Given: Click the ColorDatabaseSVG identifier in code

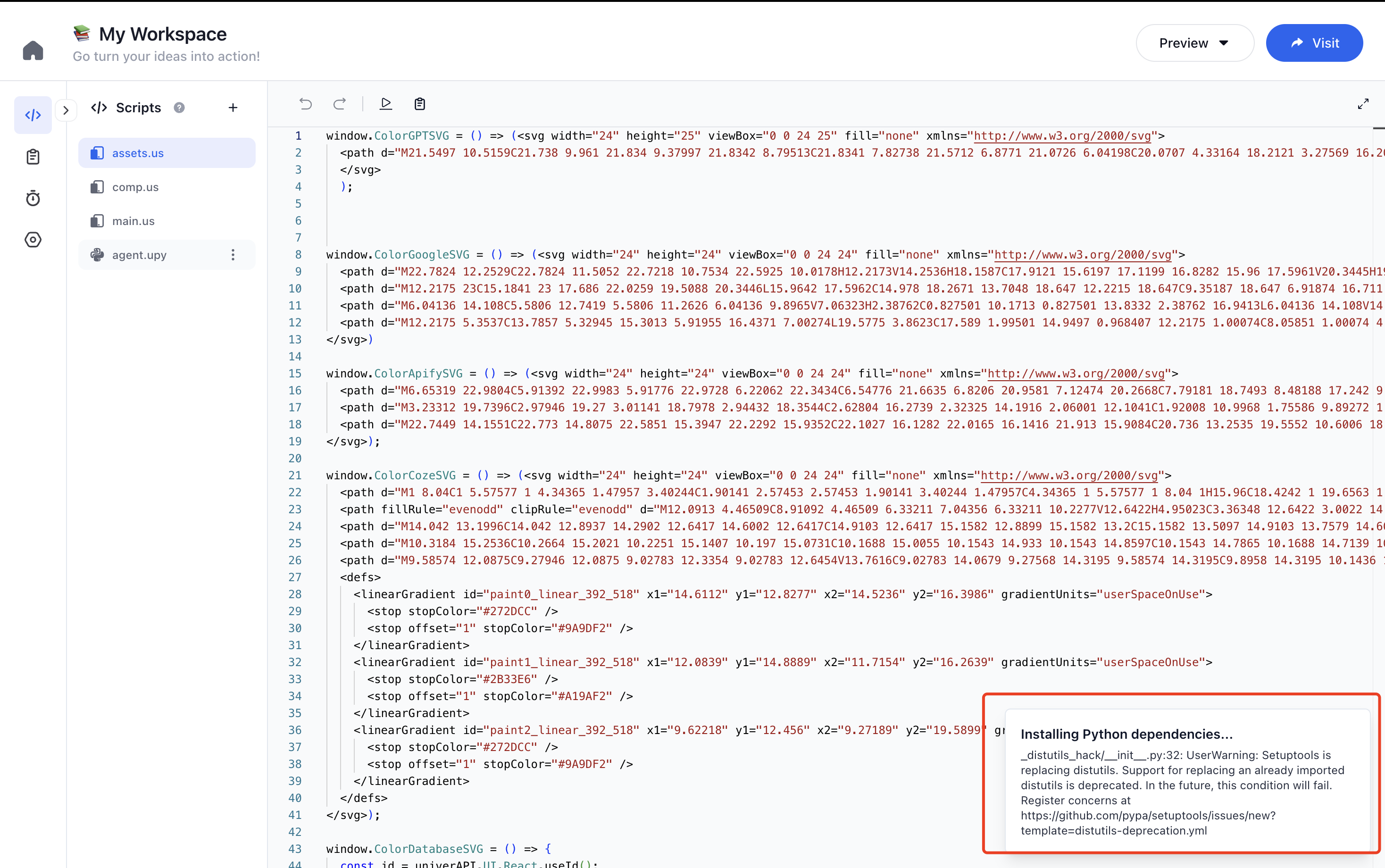Looking at the screenshot, I should coord(429,849).
